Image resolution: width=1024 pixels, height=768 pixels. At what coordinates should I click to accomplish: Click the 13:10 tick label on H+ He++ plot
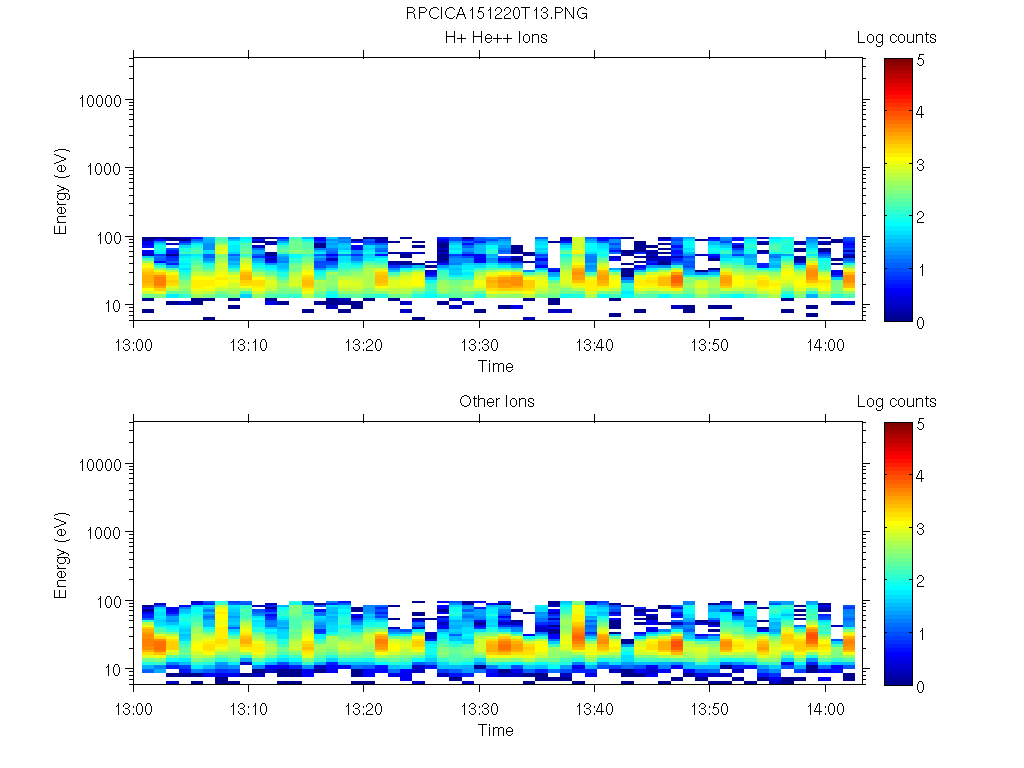click(248, 345)
